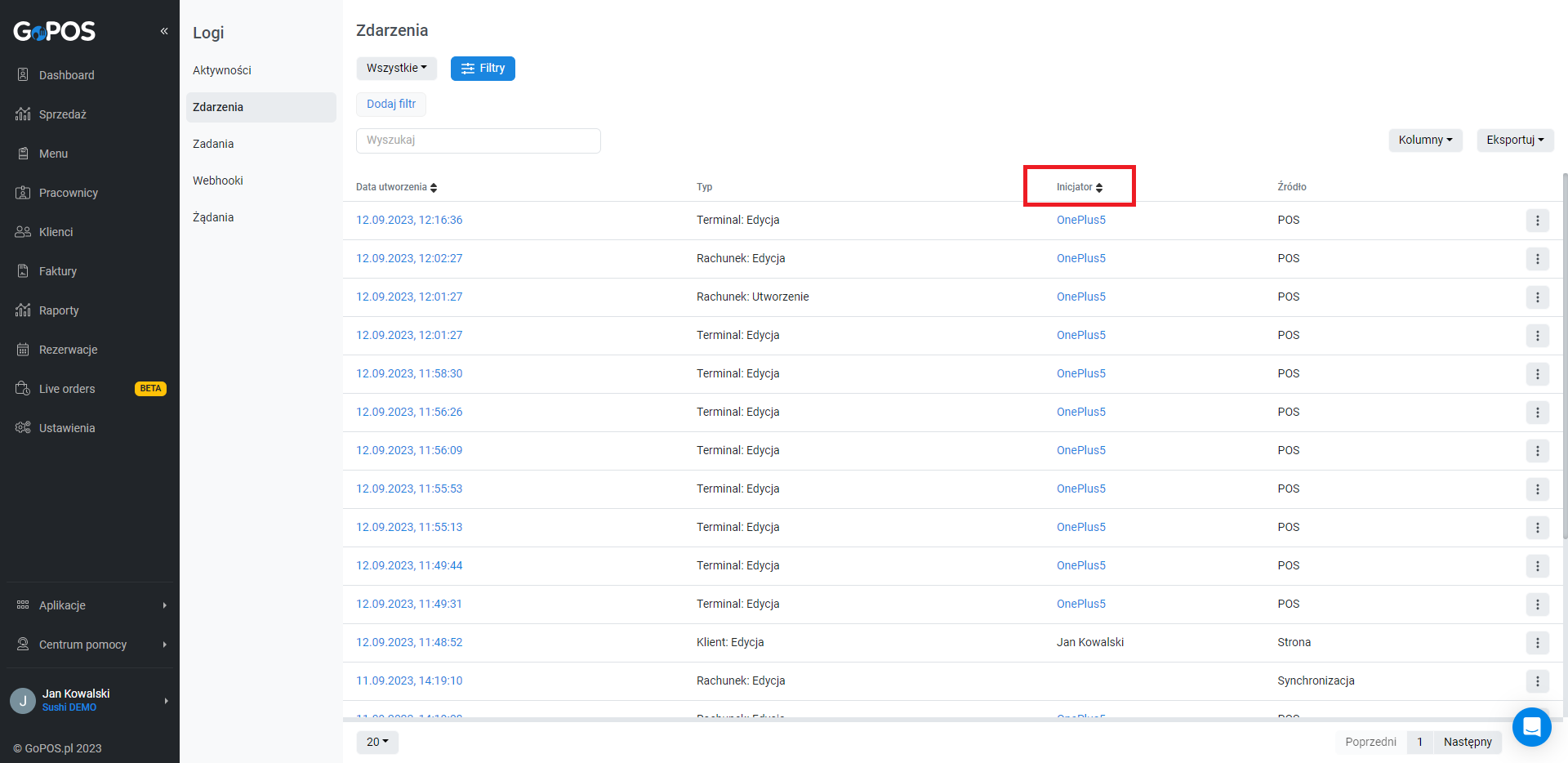Click the Wyszukaj search field
The image size is (1568, 763).
478,140
